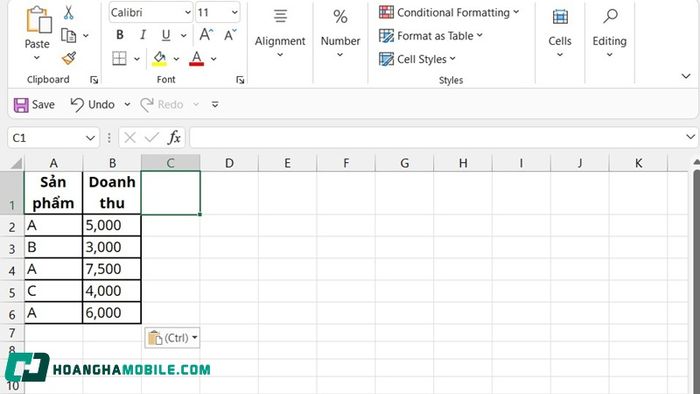Confirm entry with the checkmark icon
700x394 pixels.
(152, 138)
